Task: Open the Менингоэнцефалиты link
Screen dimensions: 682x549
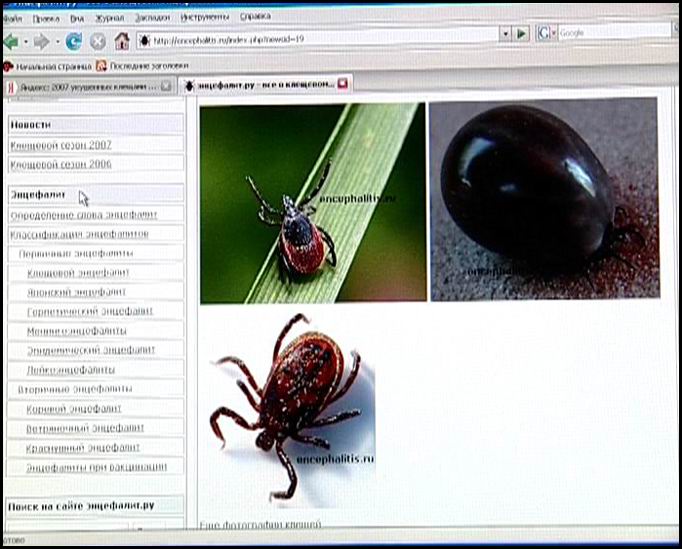Action: 77,331
